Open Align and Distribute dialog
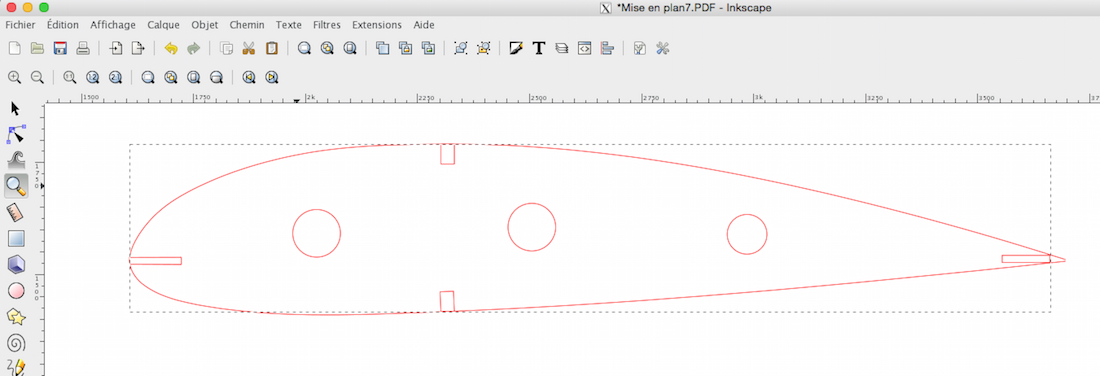The image size is (1100, 376). click(608, 48)
